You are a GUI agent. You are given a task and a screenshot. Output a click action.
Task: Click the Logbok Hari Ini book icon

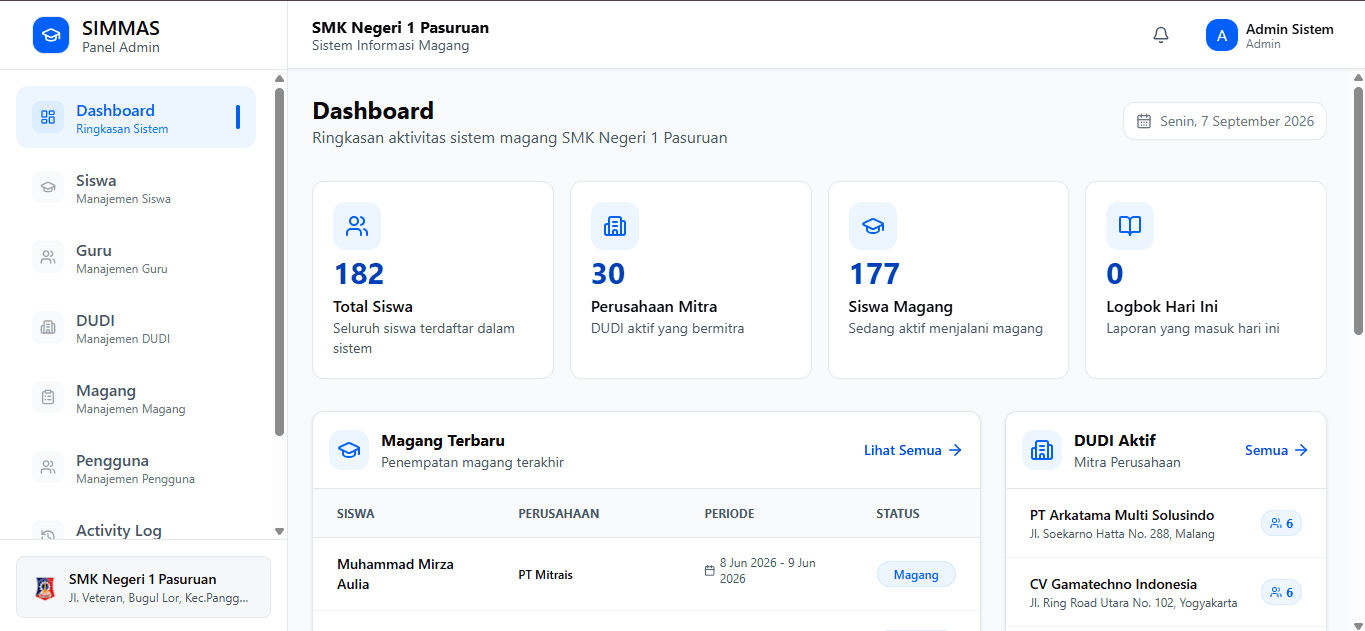click(x=1130, y=226)
